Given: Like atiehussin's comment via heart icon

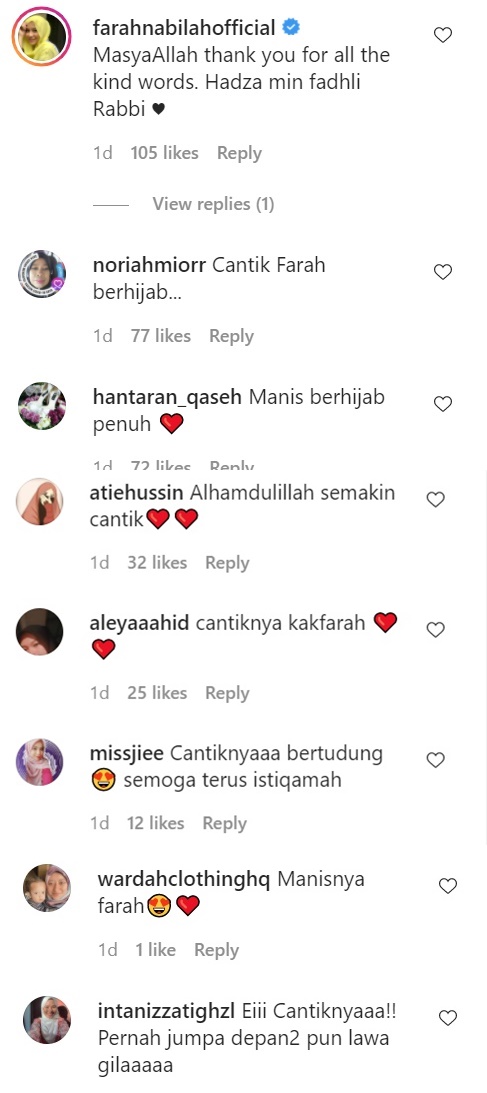Looking at the screenshot, I should click(x=435, y=499).
